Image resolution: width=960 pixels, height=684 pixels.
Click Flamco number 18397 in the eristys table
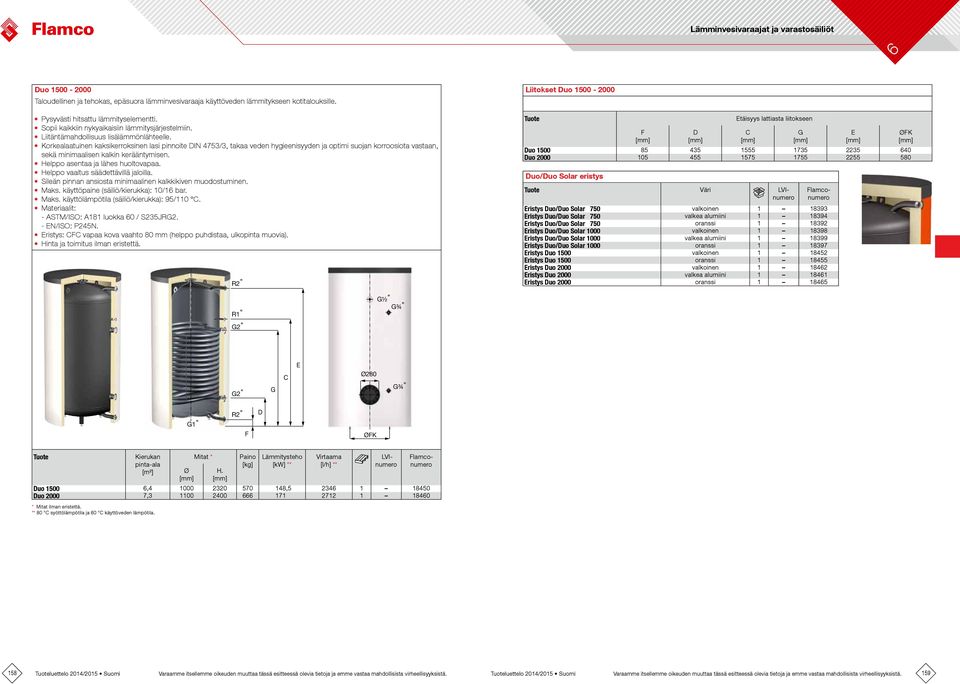coord(819,246)
